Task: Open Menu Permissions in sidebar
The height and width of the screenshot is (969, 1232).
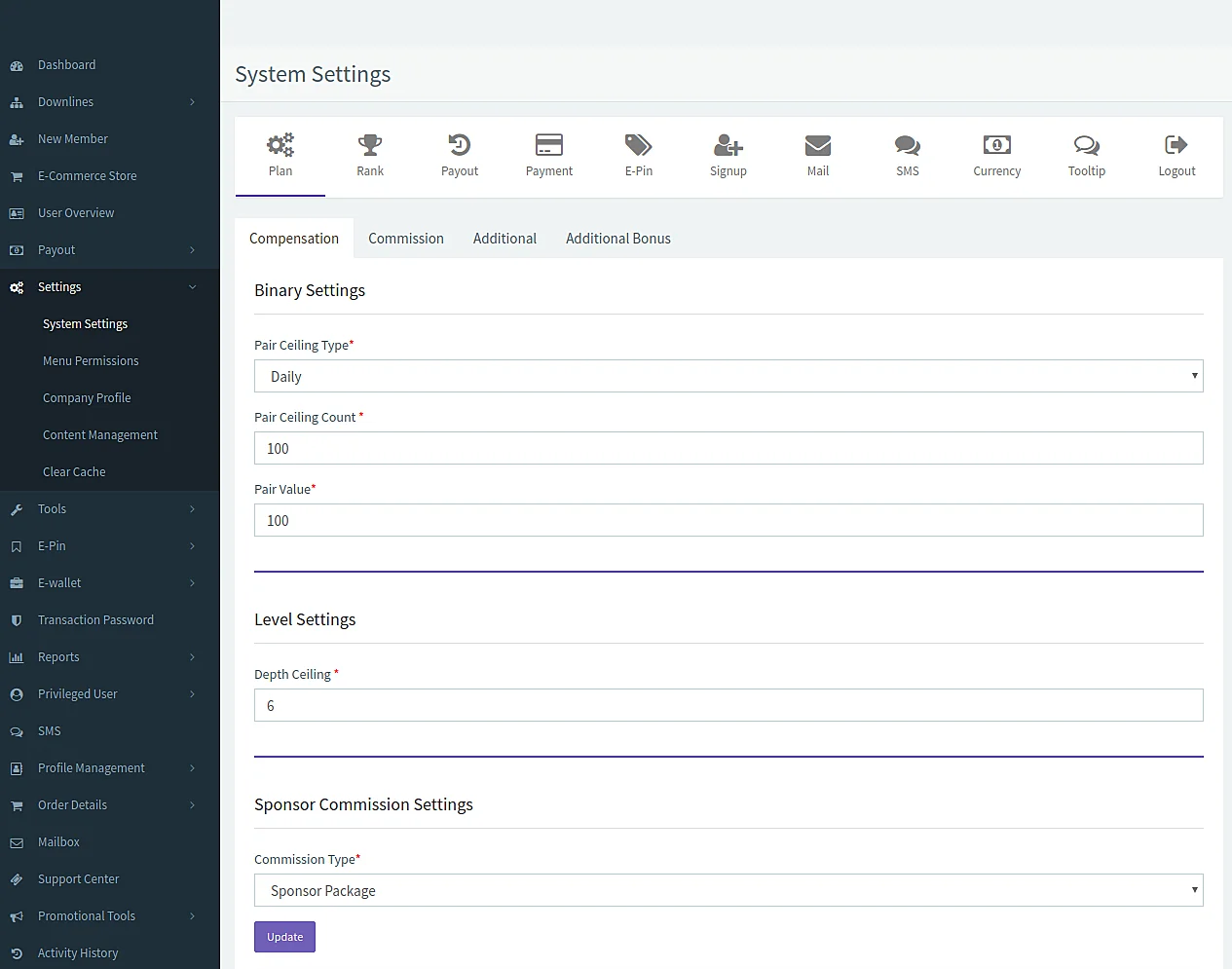Action: (91, 361)
